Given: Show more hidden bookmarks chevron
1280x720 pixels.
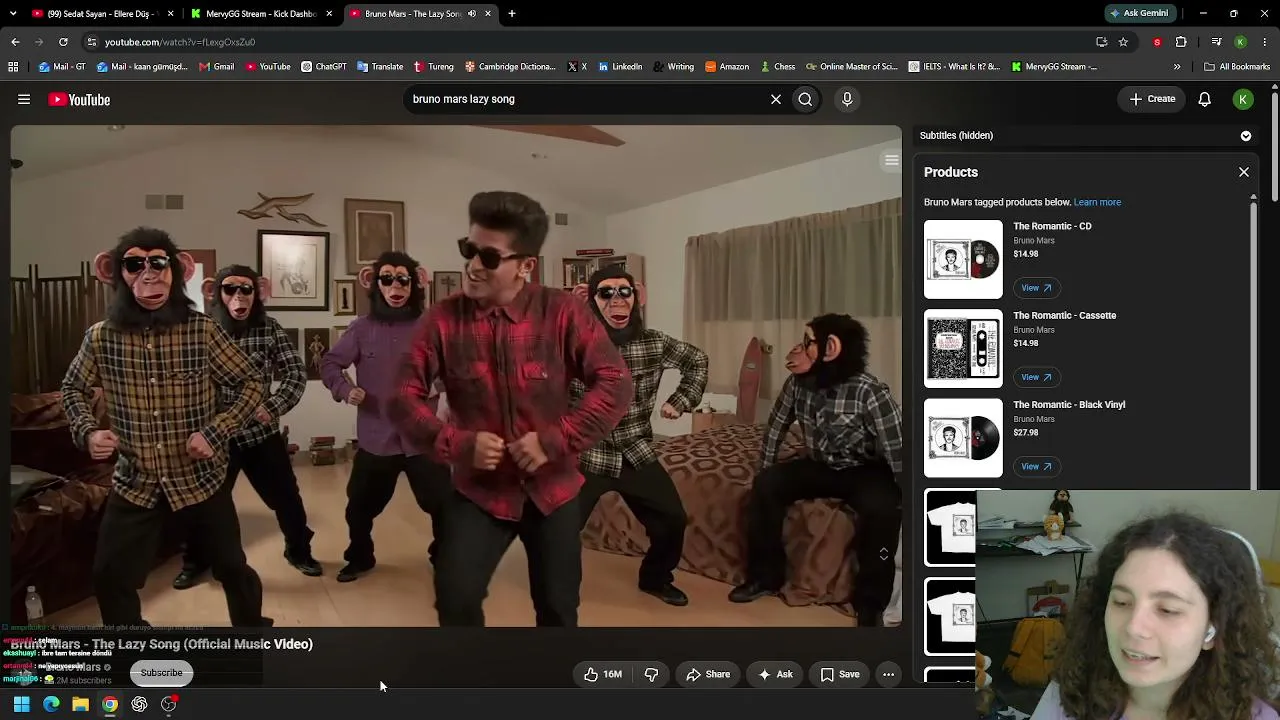Looking at the screenshot, I should coord(1177,67).
